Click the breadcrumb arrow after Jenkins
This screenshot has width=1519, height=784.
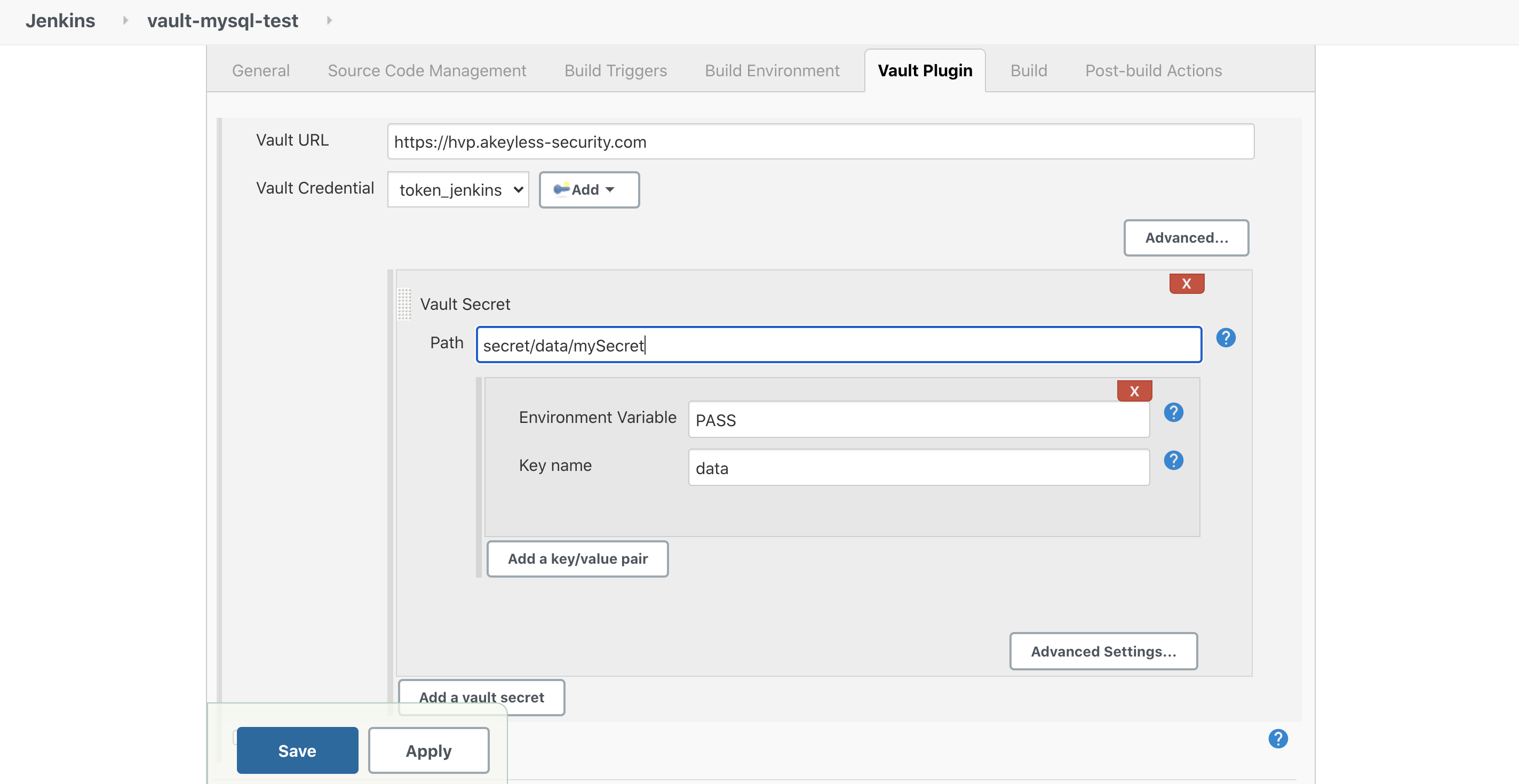tap(125, 21)
